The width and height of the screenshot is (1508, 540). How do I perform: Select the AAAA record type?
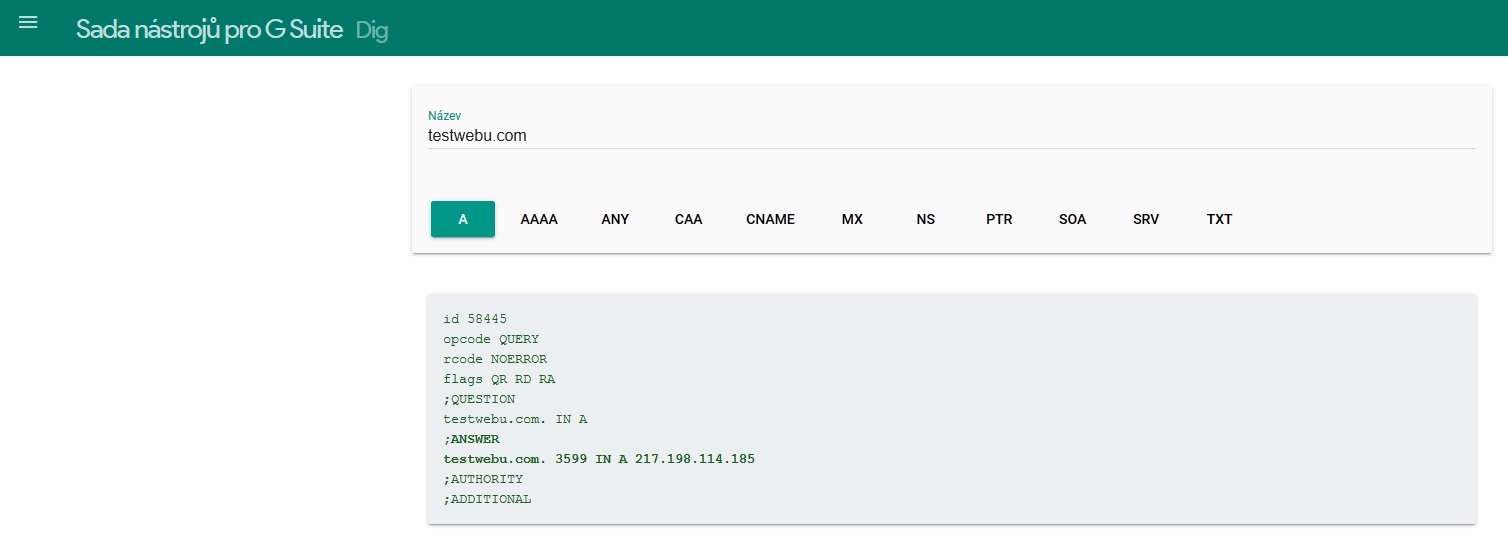point(539,219)
